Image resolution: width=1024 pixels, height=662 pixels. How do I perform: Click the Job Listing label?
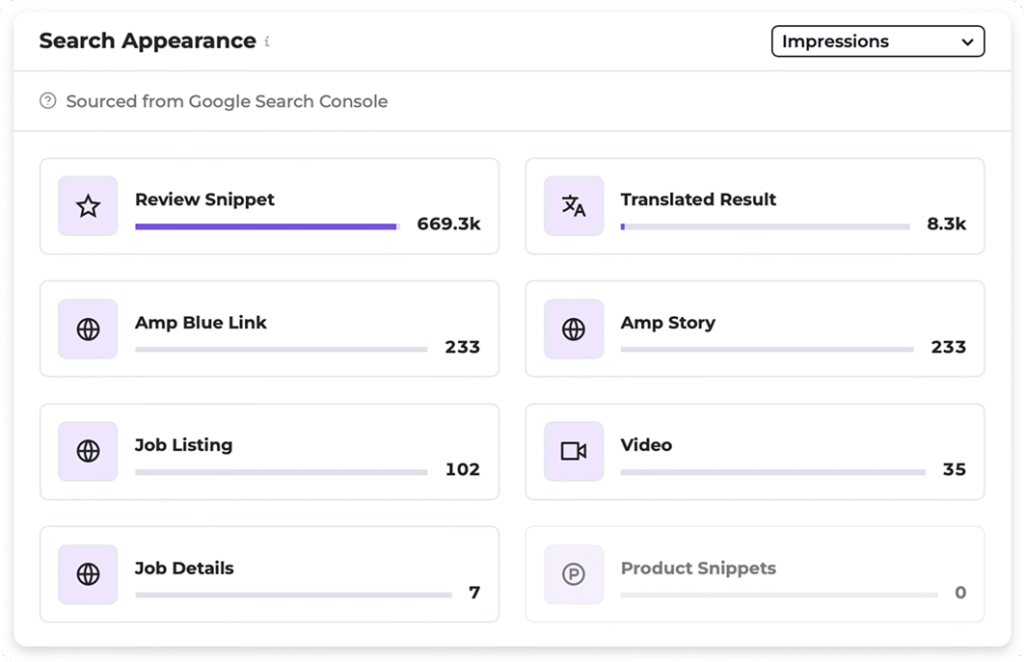coord(184,445)
